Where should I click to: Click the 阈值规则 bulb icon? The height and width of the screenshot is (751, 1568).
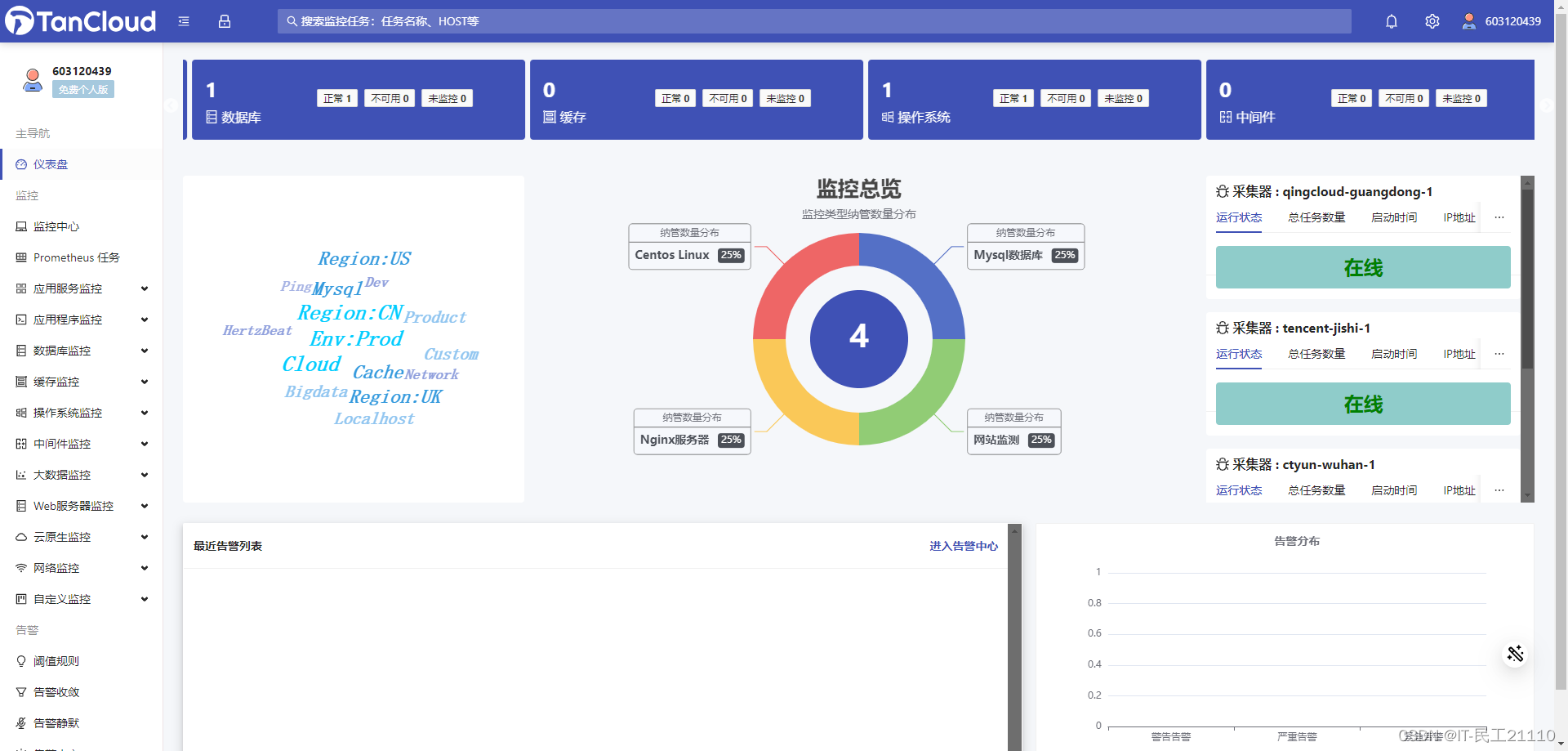coord(21,661)
